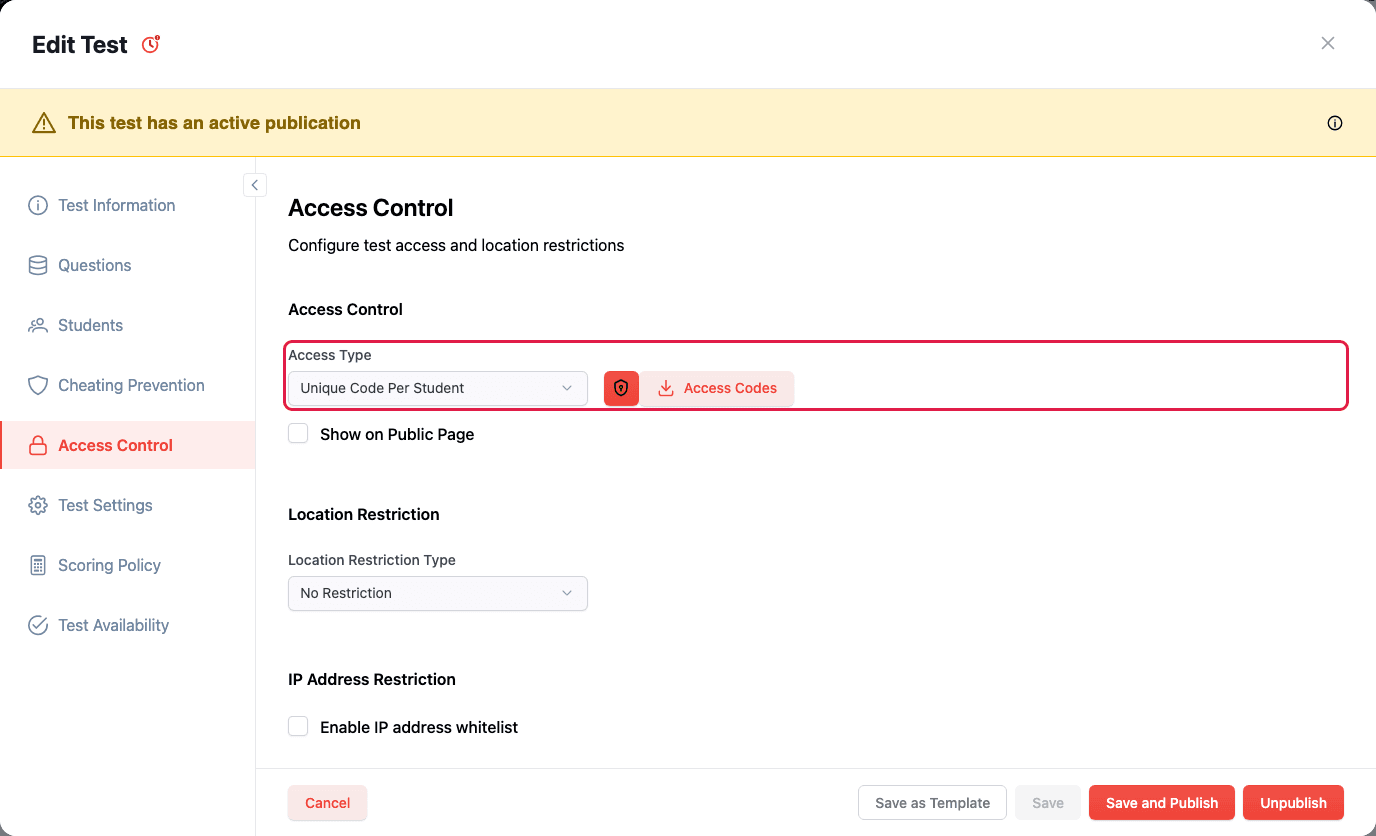Close the Edit Test dialog
This screenshot has width=1376, height=836.
1328,43
